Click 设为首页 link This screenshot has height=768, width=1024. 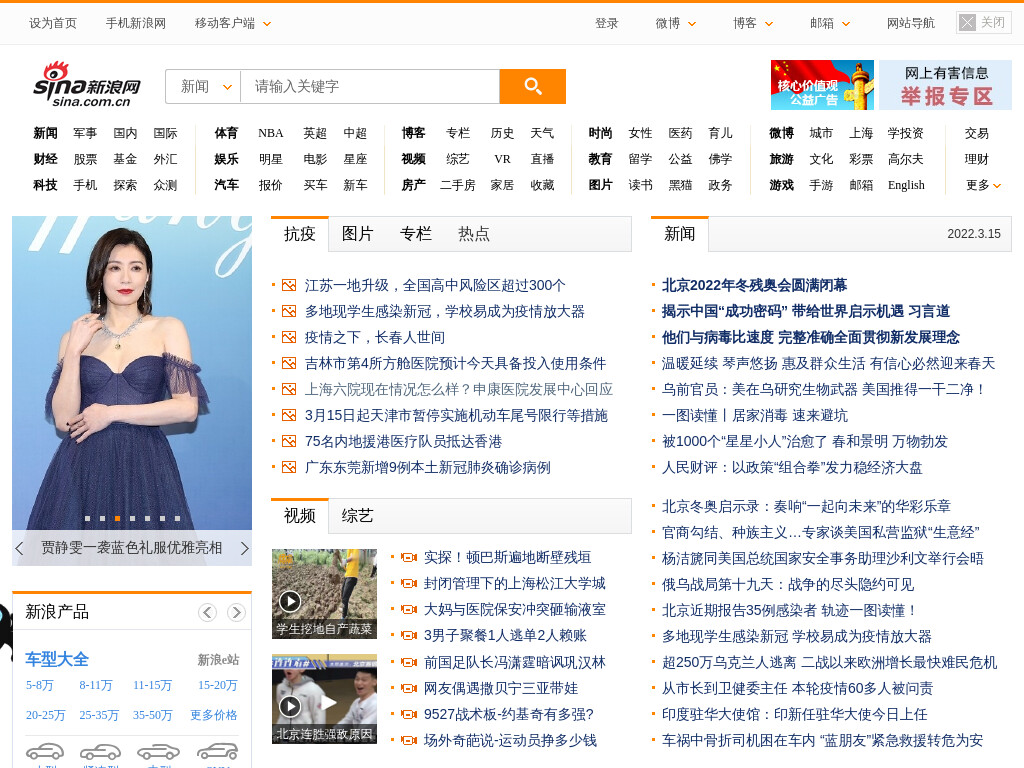[53, 24]
